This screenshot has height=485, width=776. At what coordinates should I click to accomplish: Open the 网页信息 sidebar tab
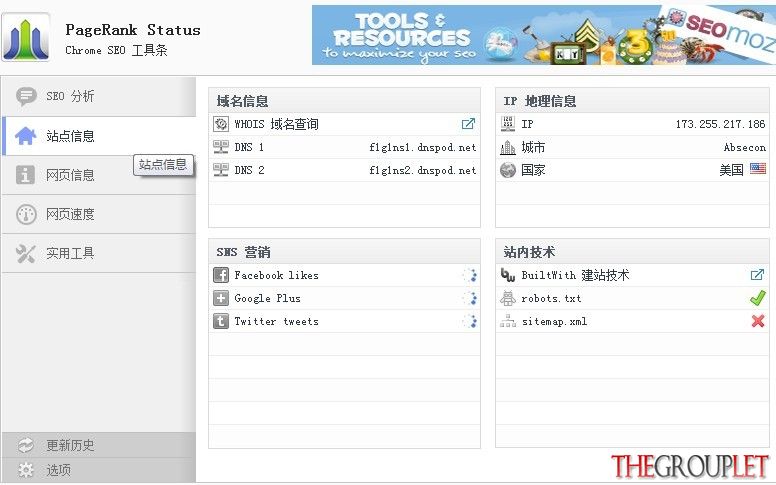coord(99,175)
